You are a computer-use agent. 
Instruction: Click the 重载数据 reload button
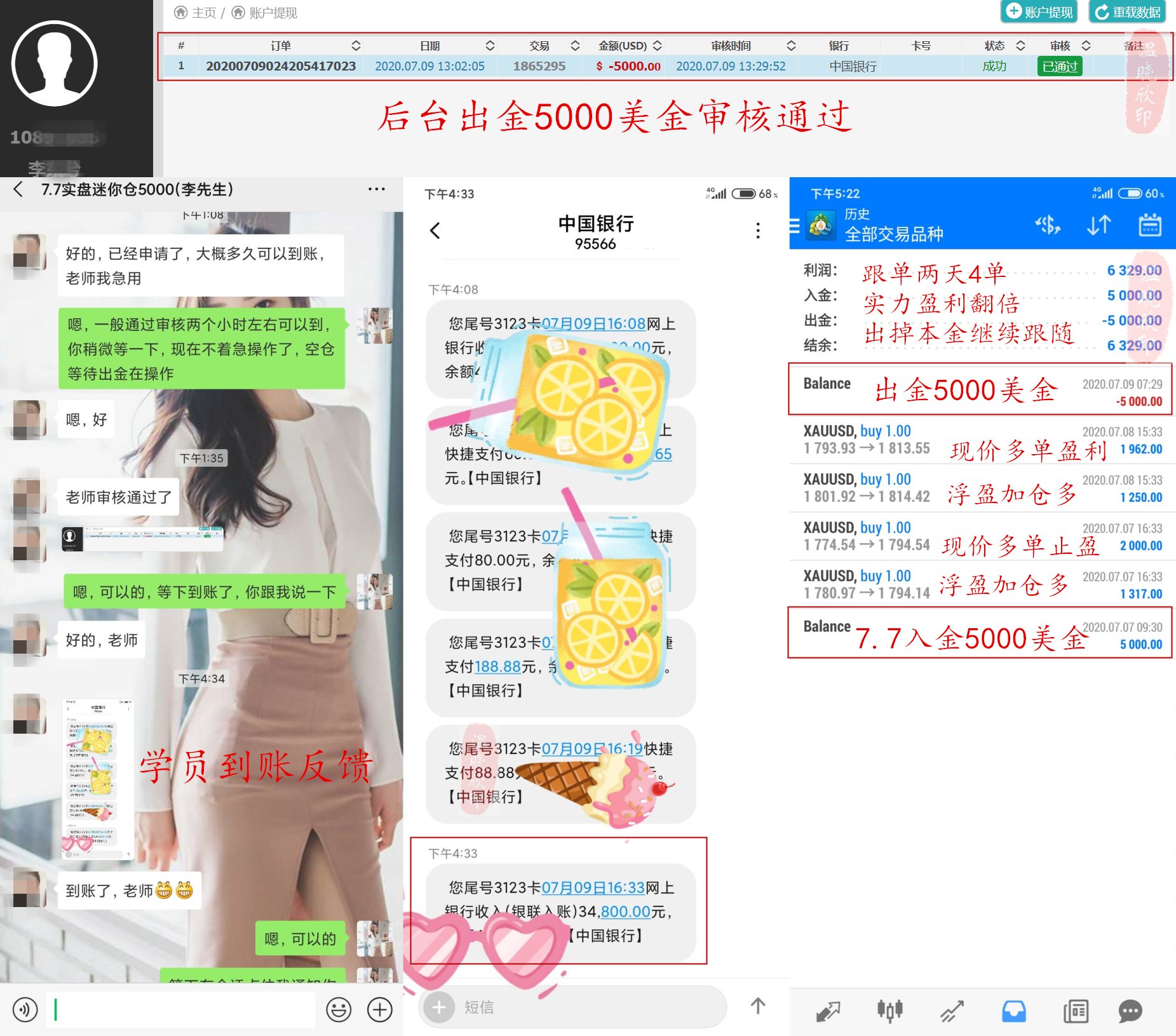(x=1127, y=11)
